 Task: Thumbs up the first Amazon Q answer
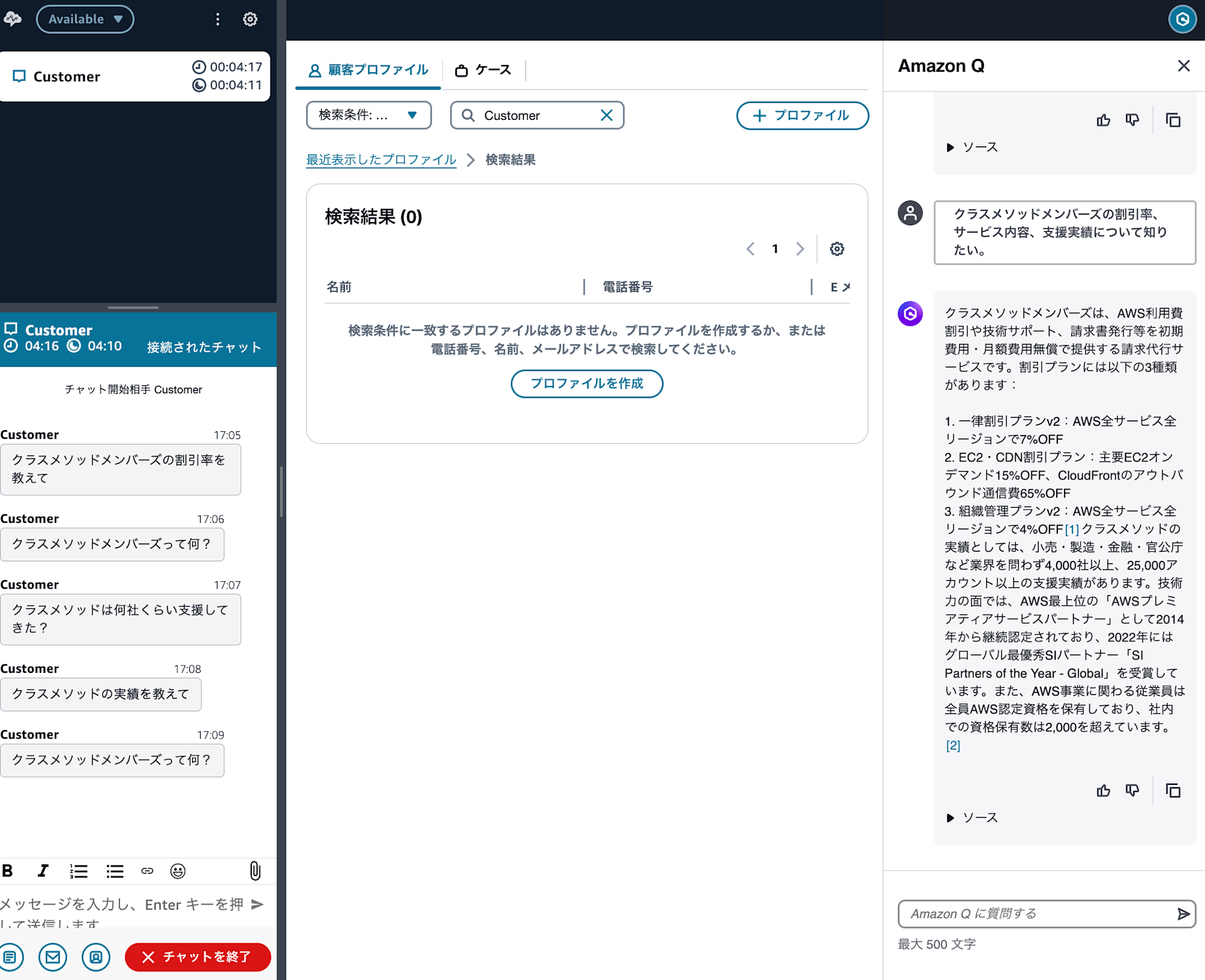tap(1103, 120)
